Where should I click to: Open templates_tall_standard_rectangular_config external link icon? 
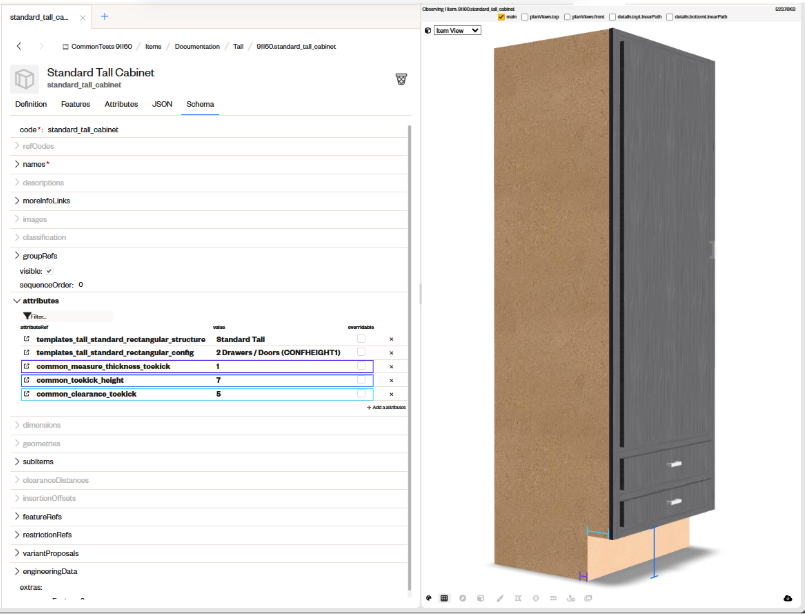[27, 352]
